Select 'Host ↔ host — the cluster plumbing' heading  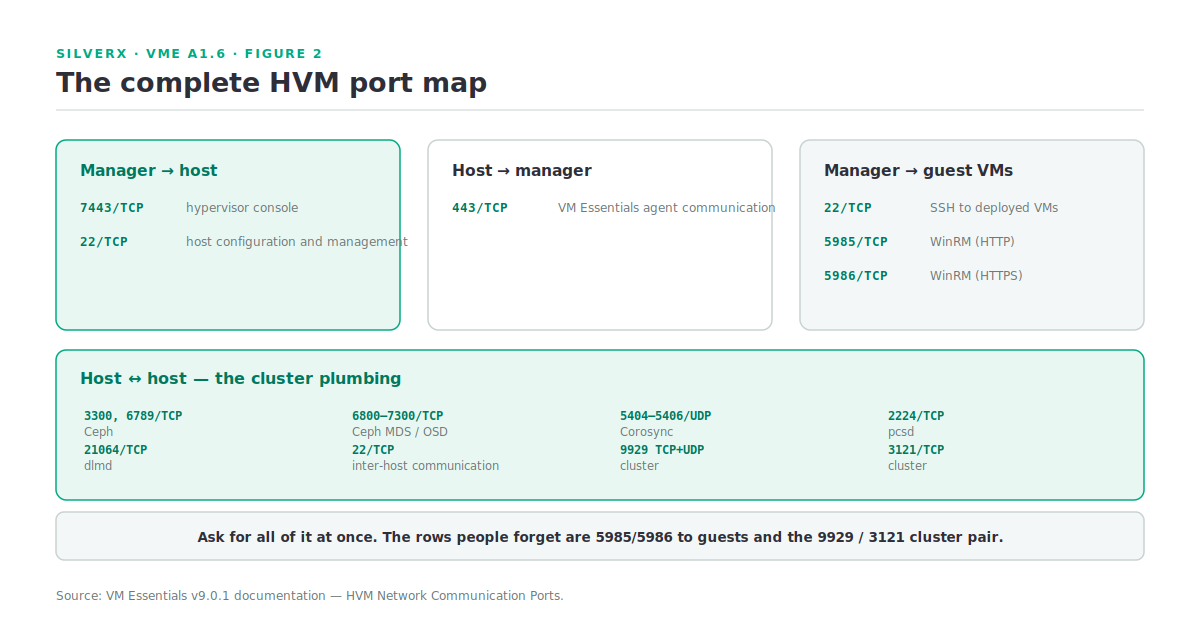pos(241,379)
